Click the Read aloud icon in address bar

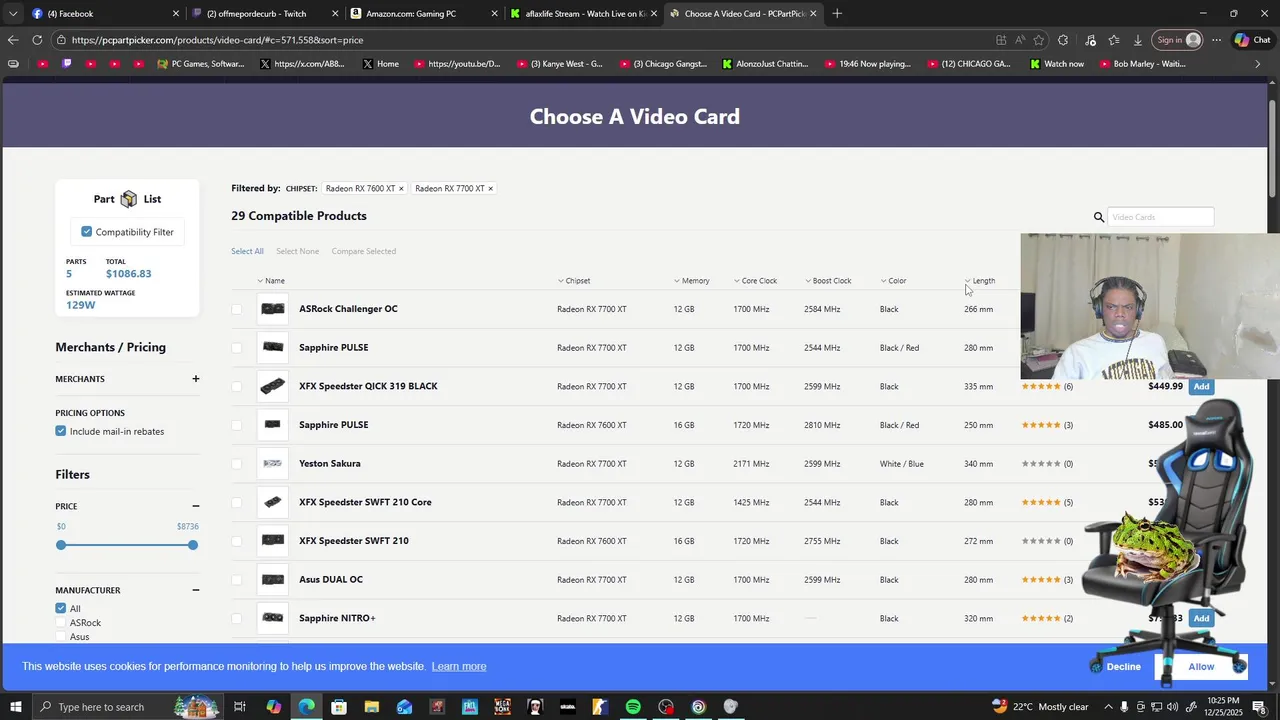tap(1020, 40)
